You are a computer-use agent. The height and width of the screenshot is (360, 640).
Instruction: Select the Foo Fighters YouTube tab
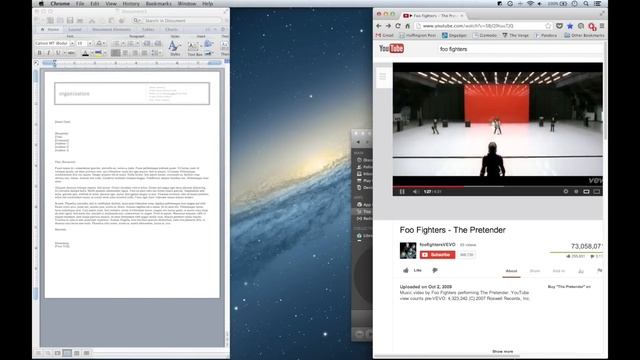coord(433,16)
